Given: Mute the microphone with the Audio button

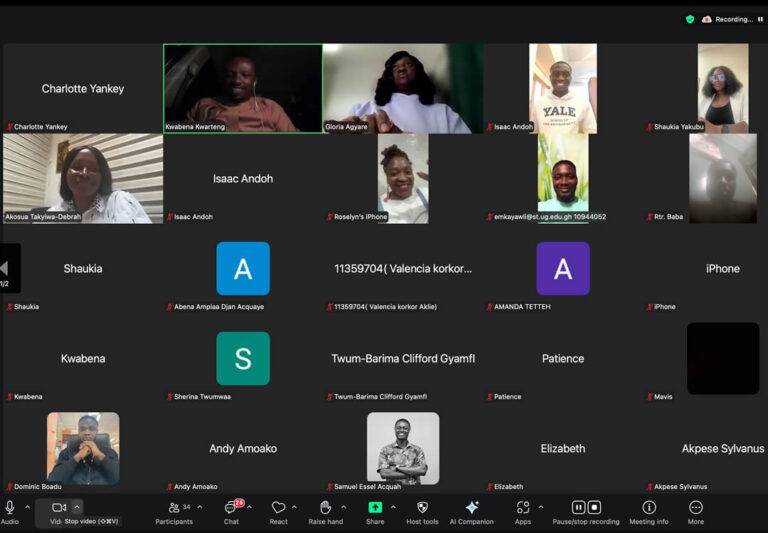Looking at the screenshot, I should pyautogui.click(x=10, y=508).
